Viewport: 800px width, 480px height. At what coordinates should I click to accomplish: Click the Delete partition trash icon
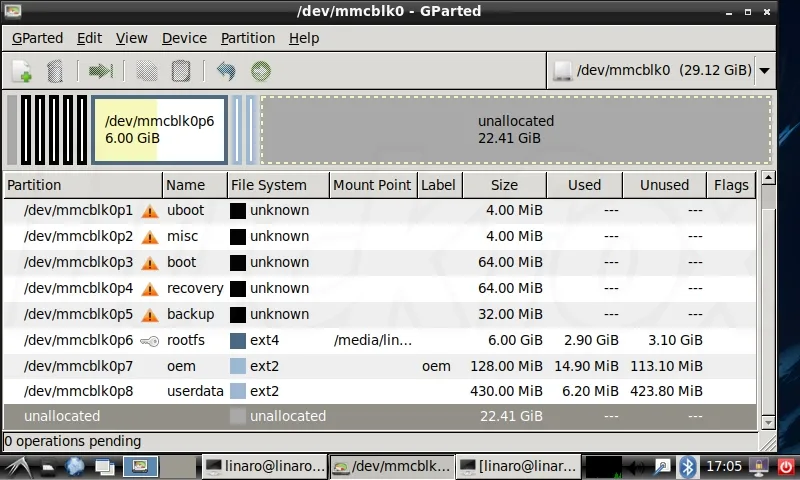pyautogui.click(x=55, y=71)
